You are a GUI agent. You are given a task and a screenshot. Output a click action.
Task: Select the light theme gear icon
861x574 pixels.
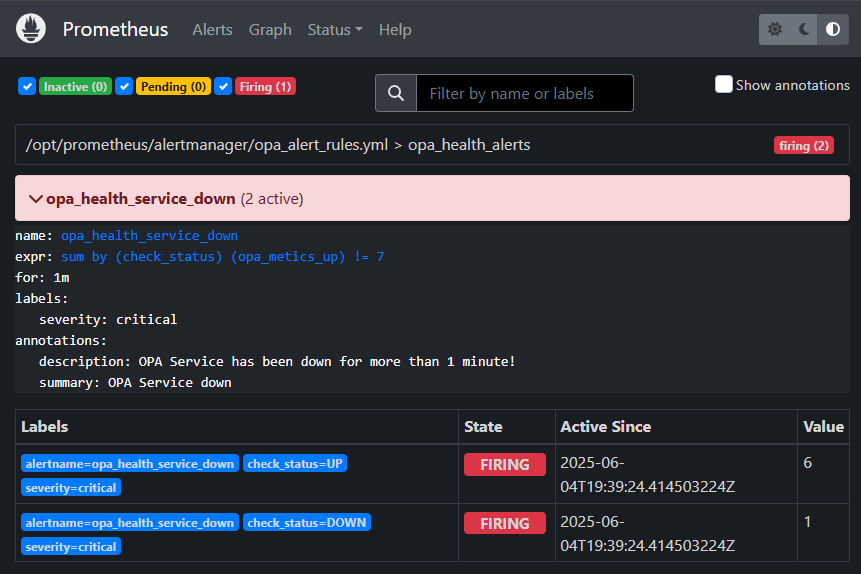(x=775, y=29)
